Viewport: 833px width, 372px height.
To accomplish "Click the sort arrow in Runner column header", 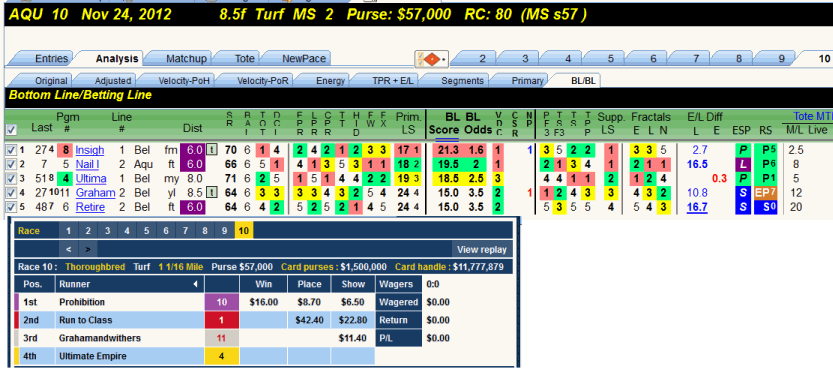I will (x=196, y=284).
